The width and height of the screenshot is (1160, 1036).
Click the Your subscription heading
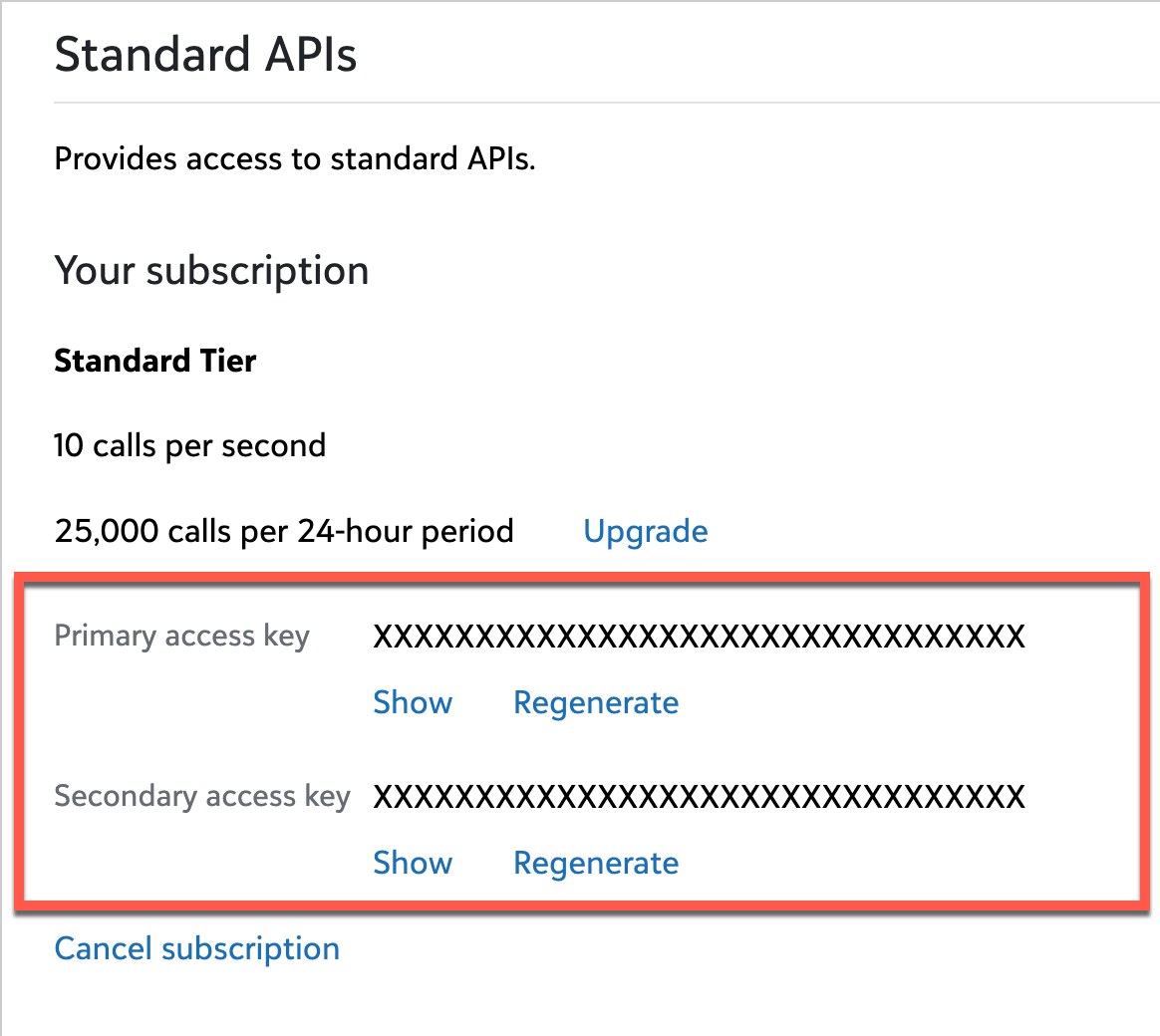(x=211, y=271)
